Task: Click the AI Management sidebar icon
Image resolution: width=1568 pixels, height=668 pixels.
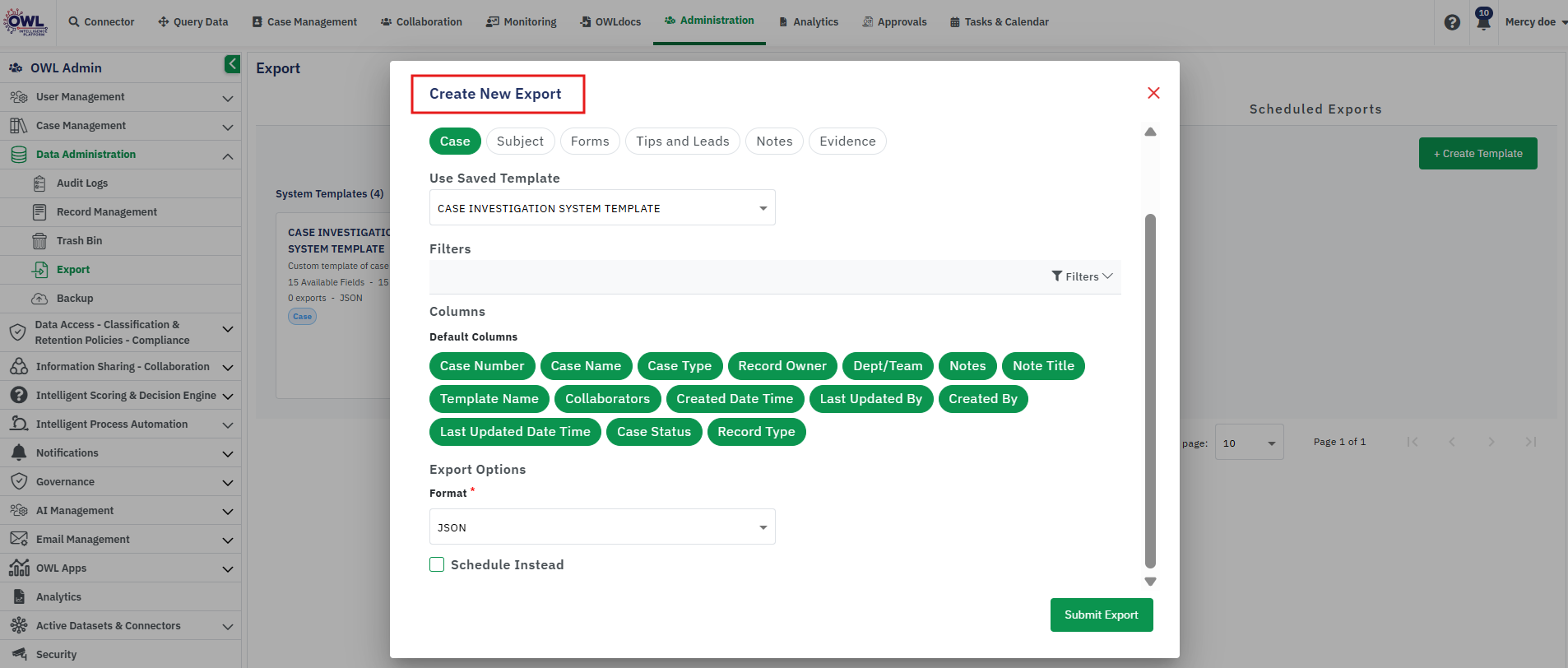Action: (19, 511)
